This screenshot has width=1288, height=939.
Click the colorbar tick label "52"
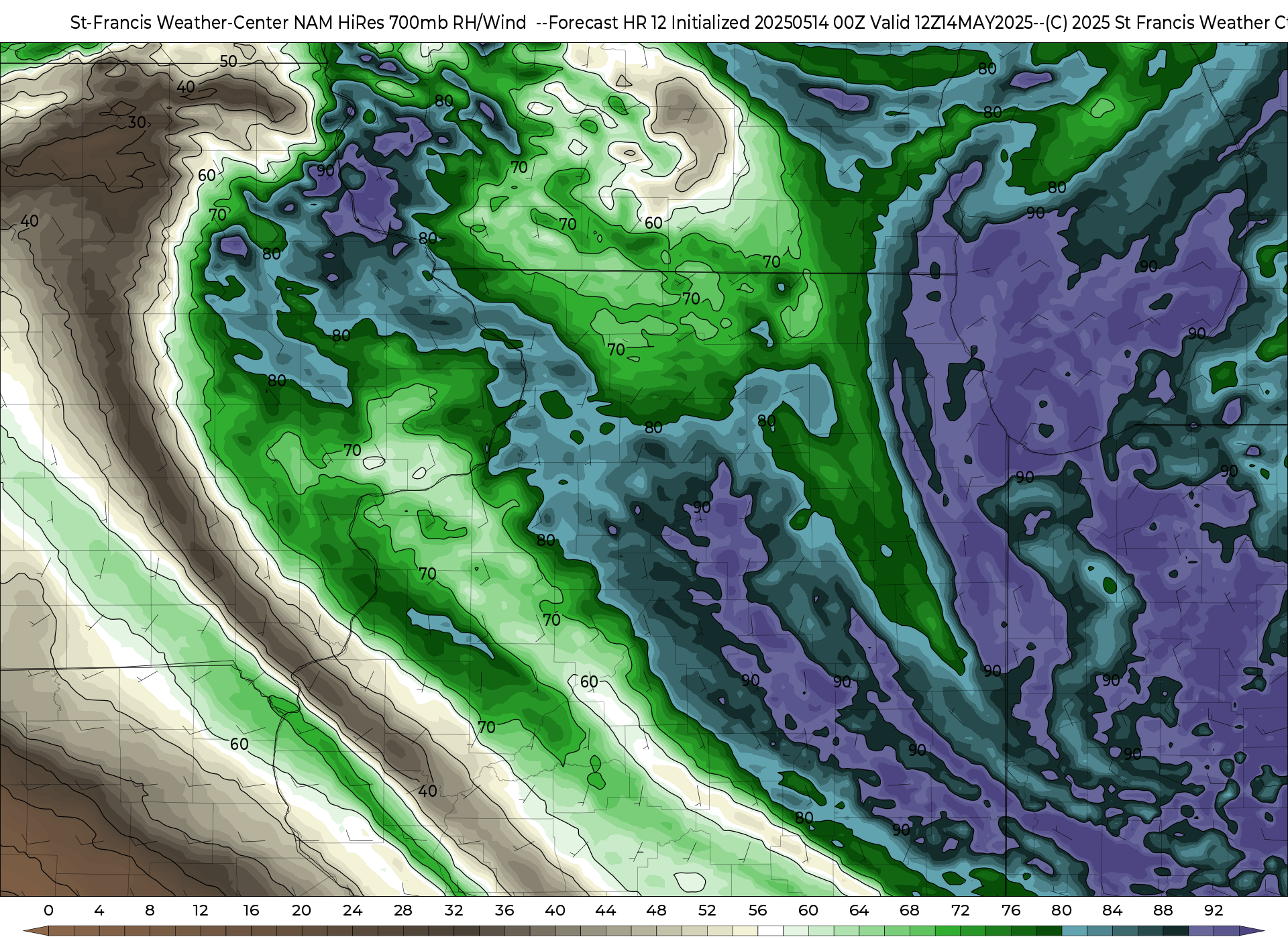[707, 910]
